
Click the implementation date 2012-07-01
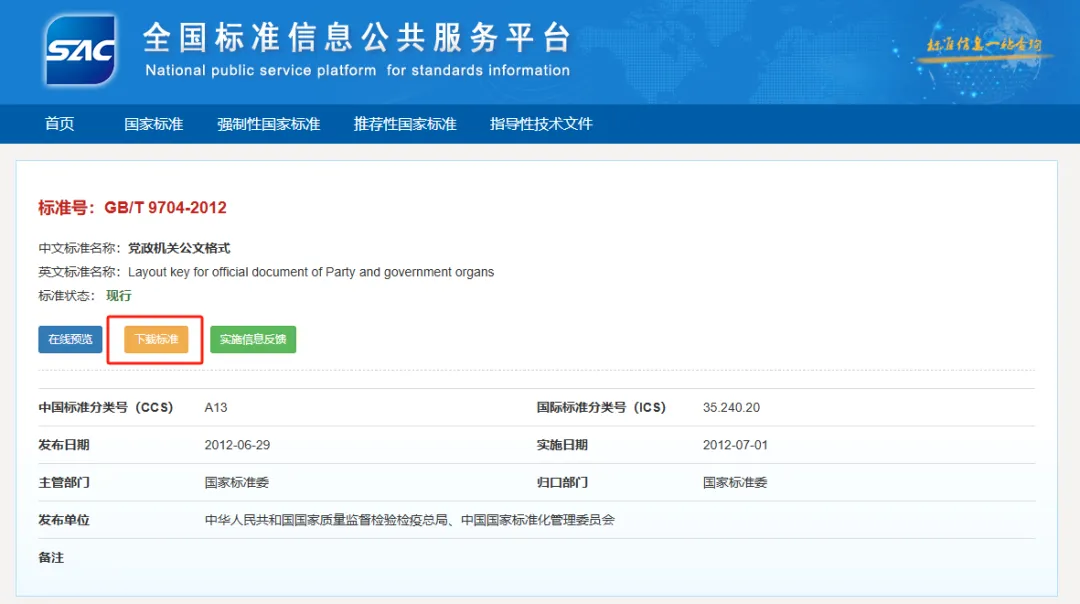tap(735, 445)
